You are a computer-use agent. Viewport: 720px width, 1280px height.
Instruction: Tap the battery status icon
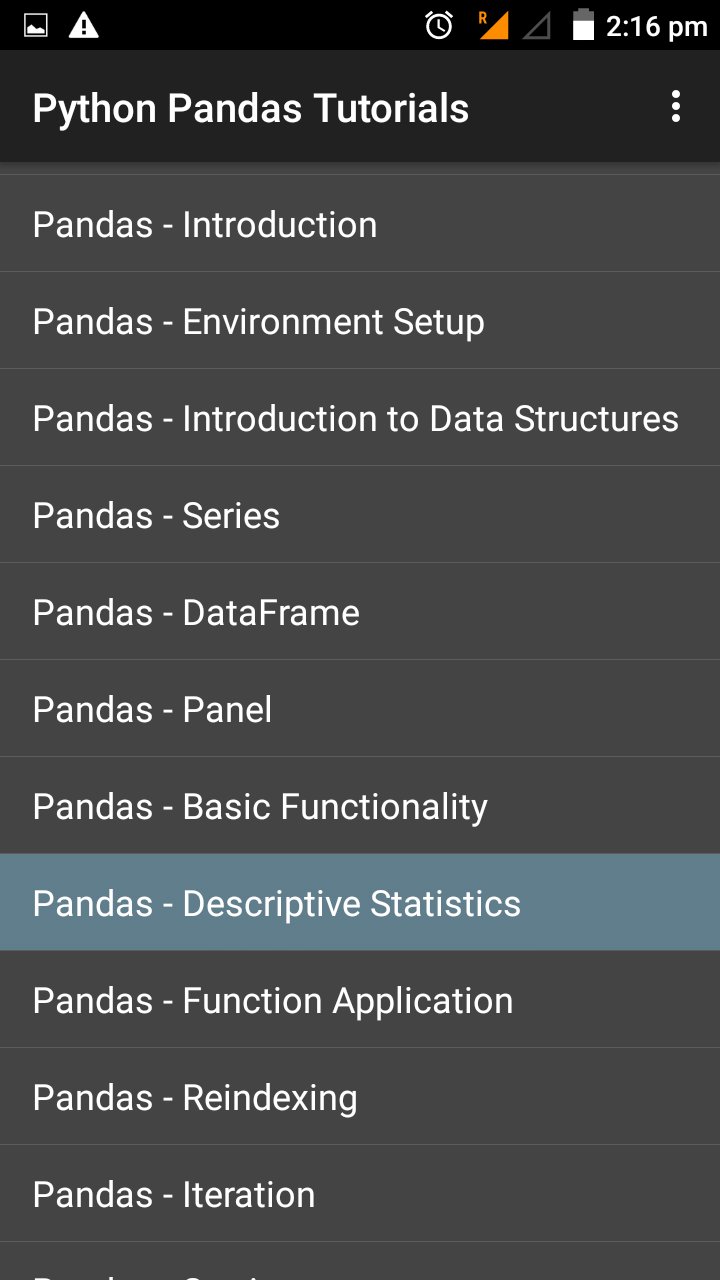pyautogui.click(x=583, y=25)
